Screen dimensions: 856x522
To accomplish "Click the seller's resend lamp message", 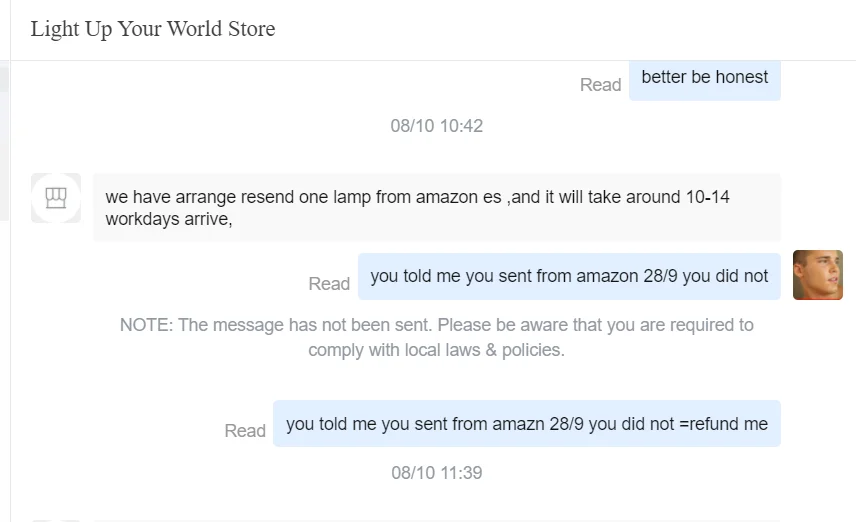I will [437, 208].
